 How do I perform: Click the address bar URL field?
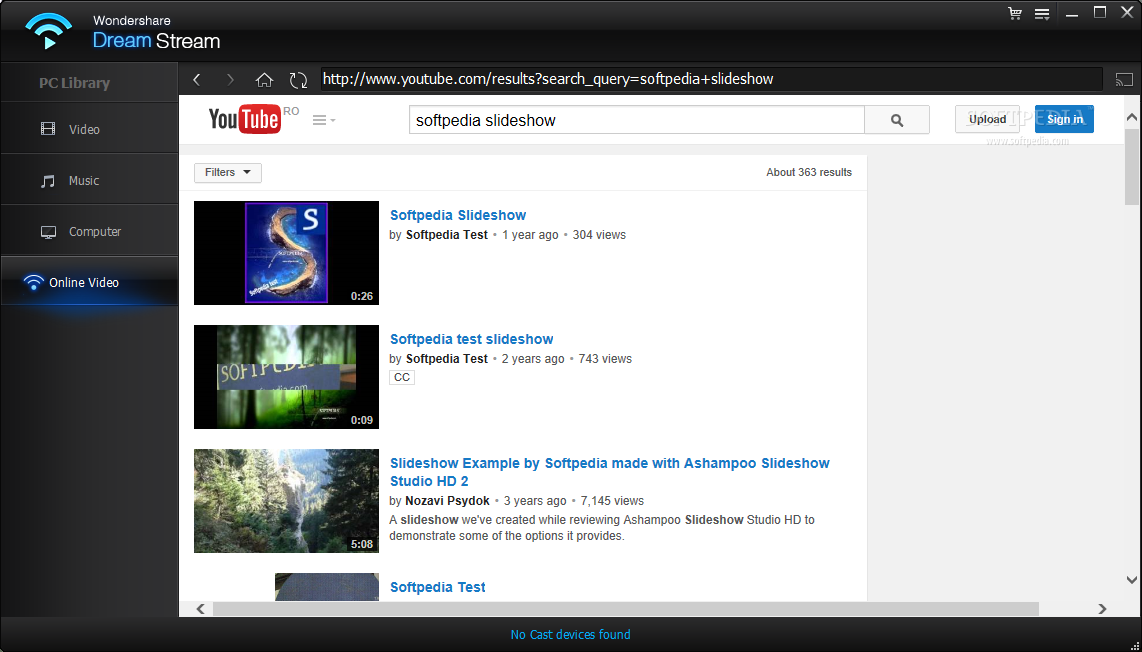pyautogui.click(x=711, y=79)
